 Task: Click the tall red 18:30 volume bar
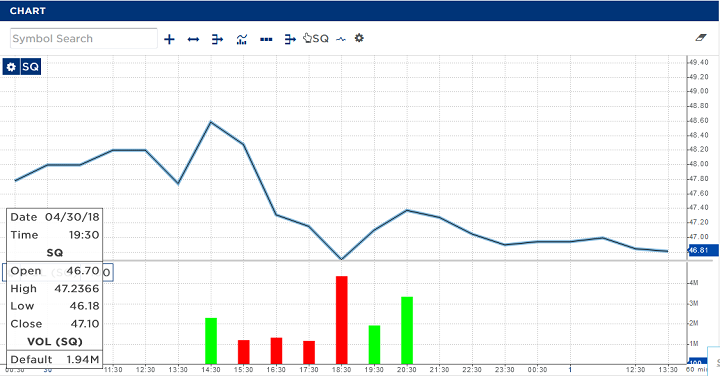pos(342,320)
